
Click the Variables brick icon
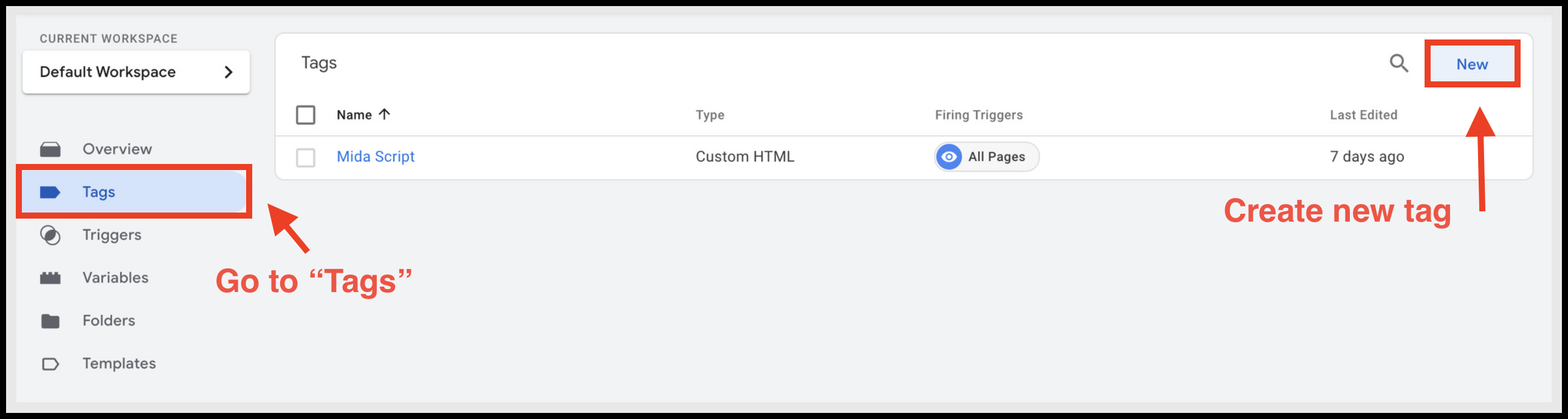pyautogui.click(x=50, y=279)
